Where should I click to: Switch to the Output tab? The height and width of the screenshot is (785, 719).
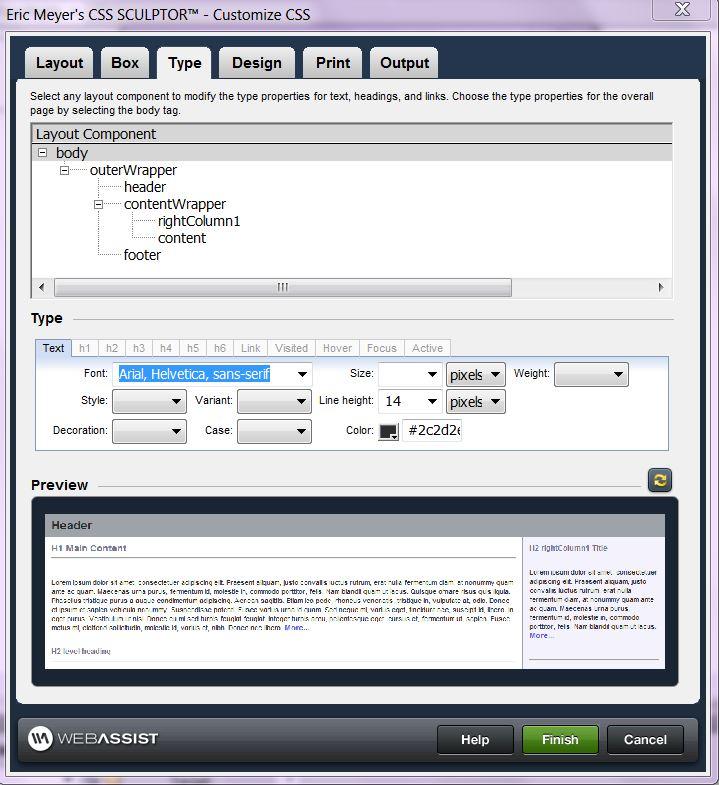point(404,63)
